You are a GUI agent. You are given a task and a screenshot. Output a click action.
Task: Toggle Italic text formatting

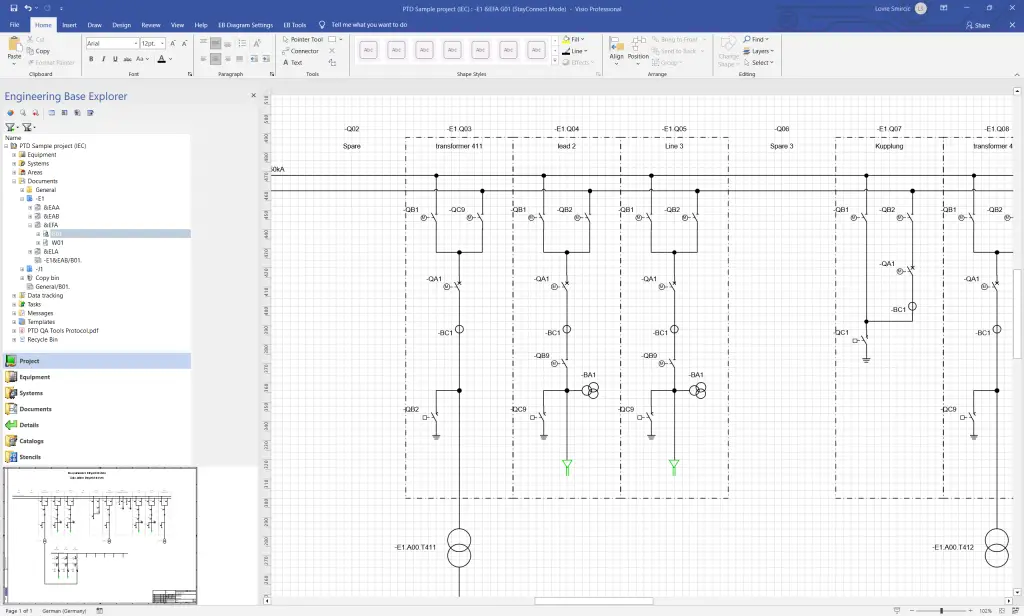(103, 59)
